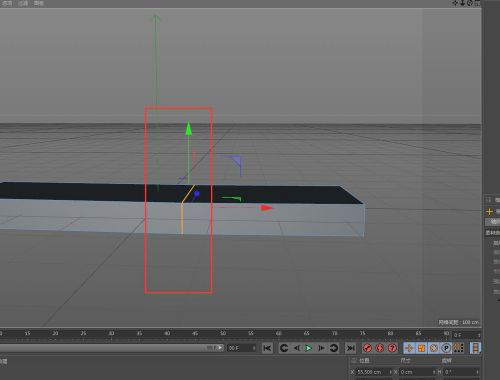Click the right end handle of preview range slider
Viewport: 500px width, 380px height.
[220, 348]
